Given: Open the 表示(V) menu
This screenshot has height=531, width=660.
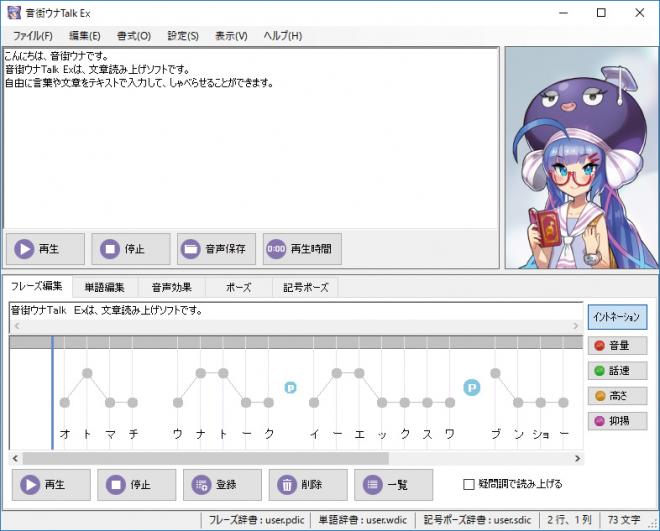Looking at the screenshot, I should coord(231,36).
